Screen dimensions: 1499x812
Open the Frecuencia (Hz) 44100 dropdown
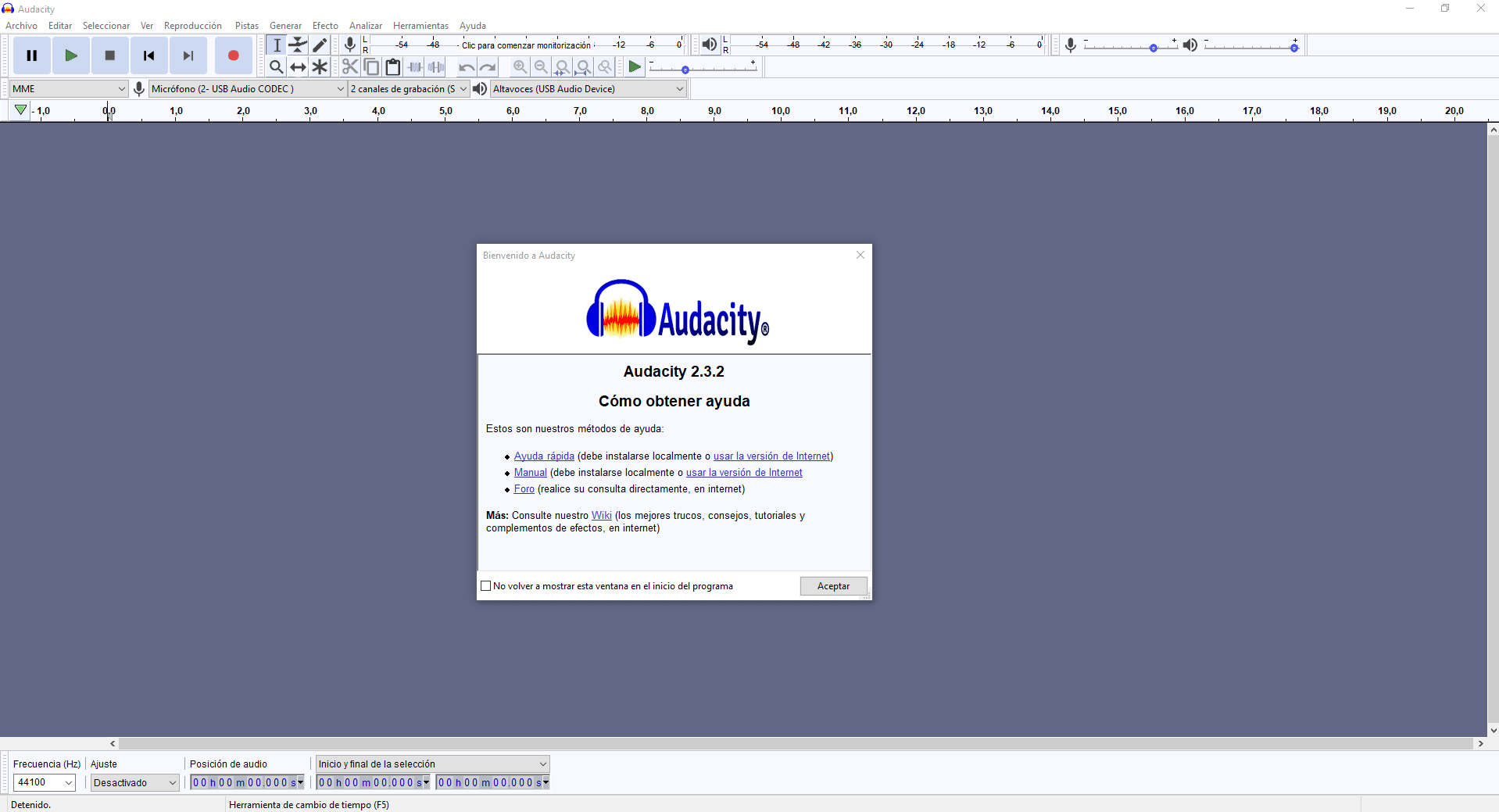(x=45, y=782)
